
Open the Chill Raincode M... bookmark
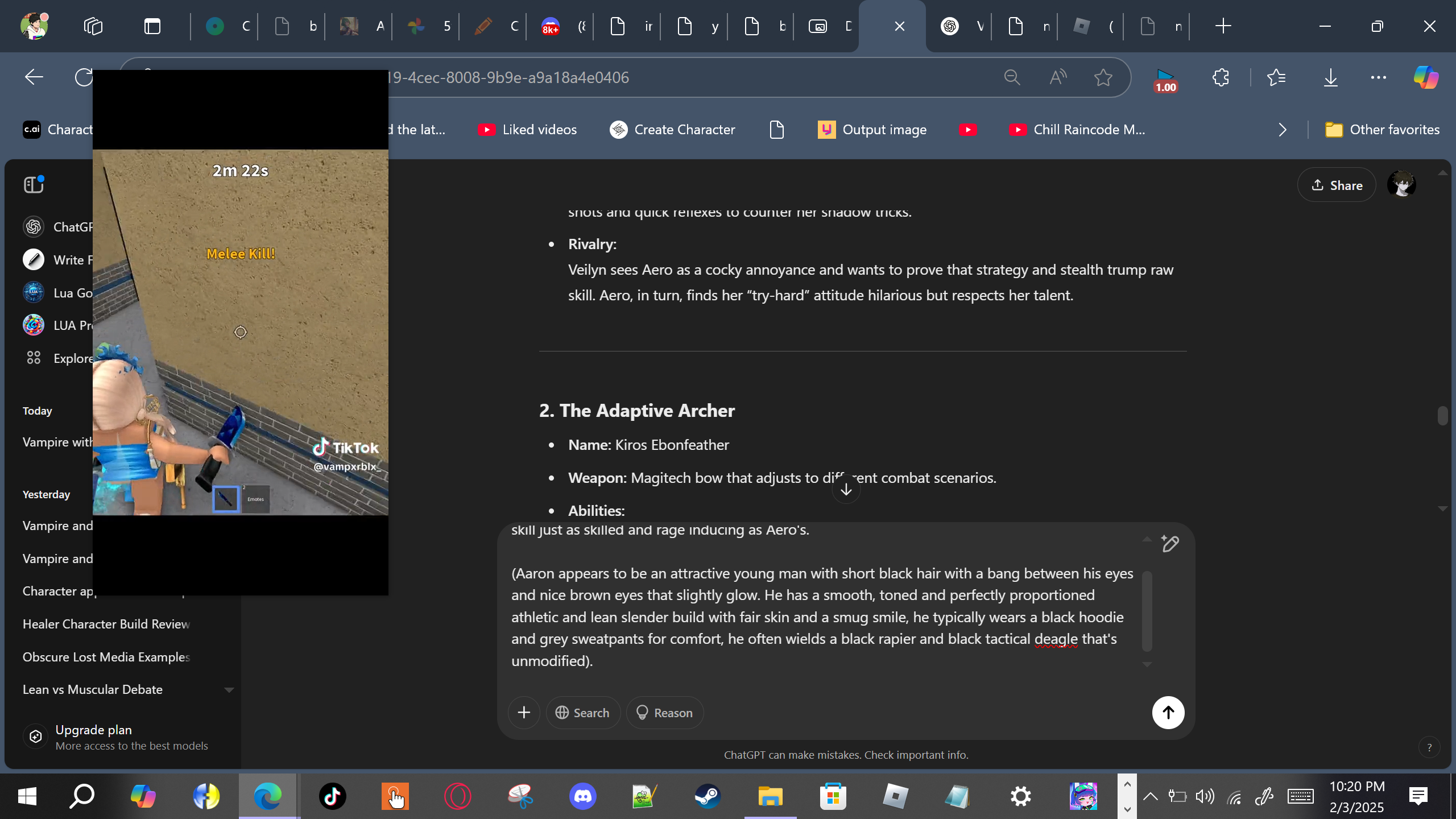(1077, 130)
